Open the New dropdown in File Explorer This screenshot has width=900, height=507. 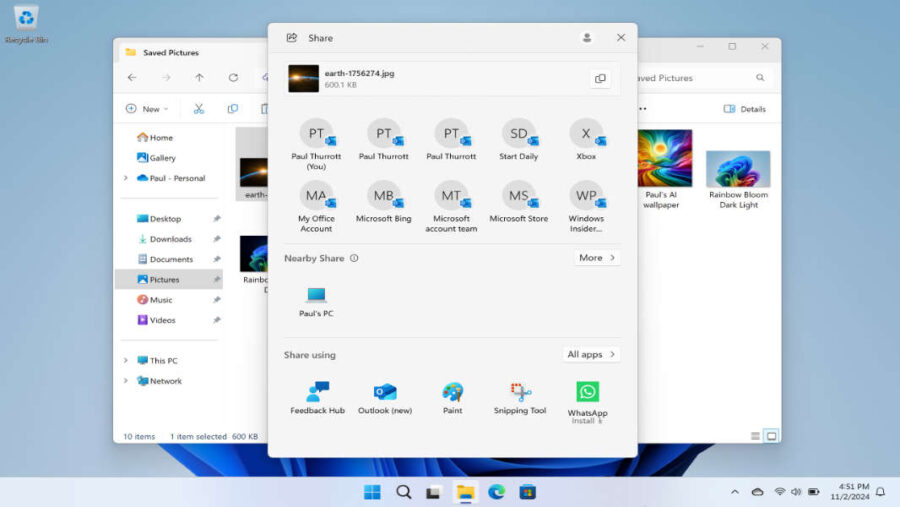(148, 109)
